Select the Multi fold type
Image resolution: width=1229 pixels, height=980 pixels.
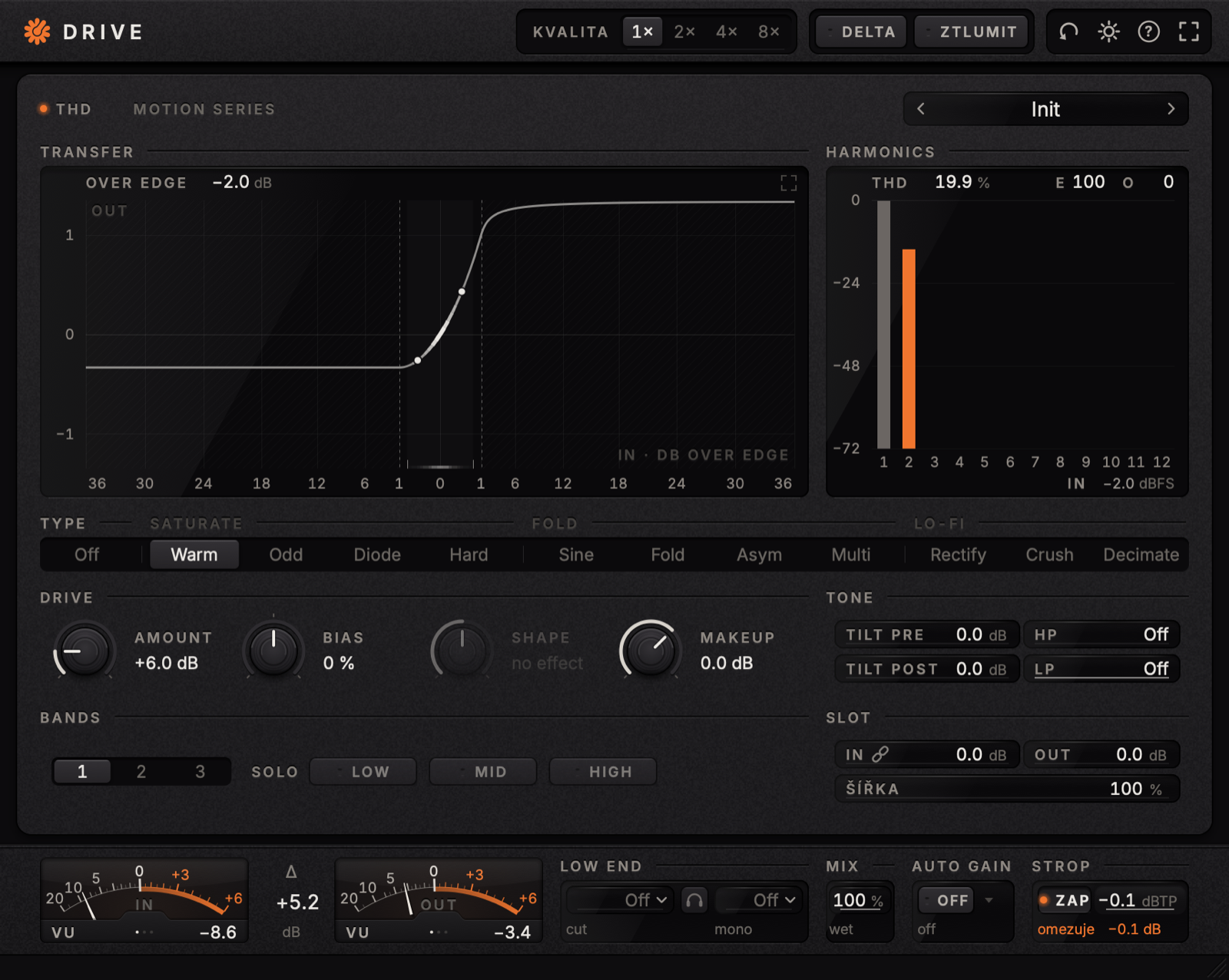851,555
